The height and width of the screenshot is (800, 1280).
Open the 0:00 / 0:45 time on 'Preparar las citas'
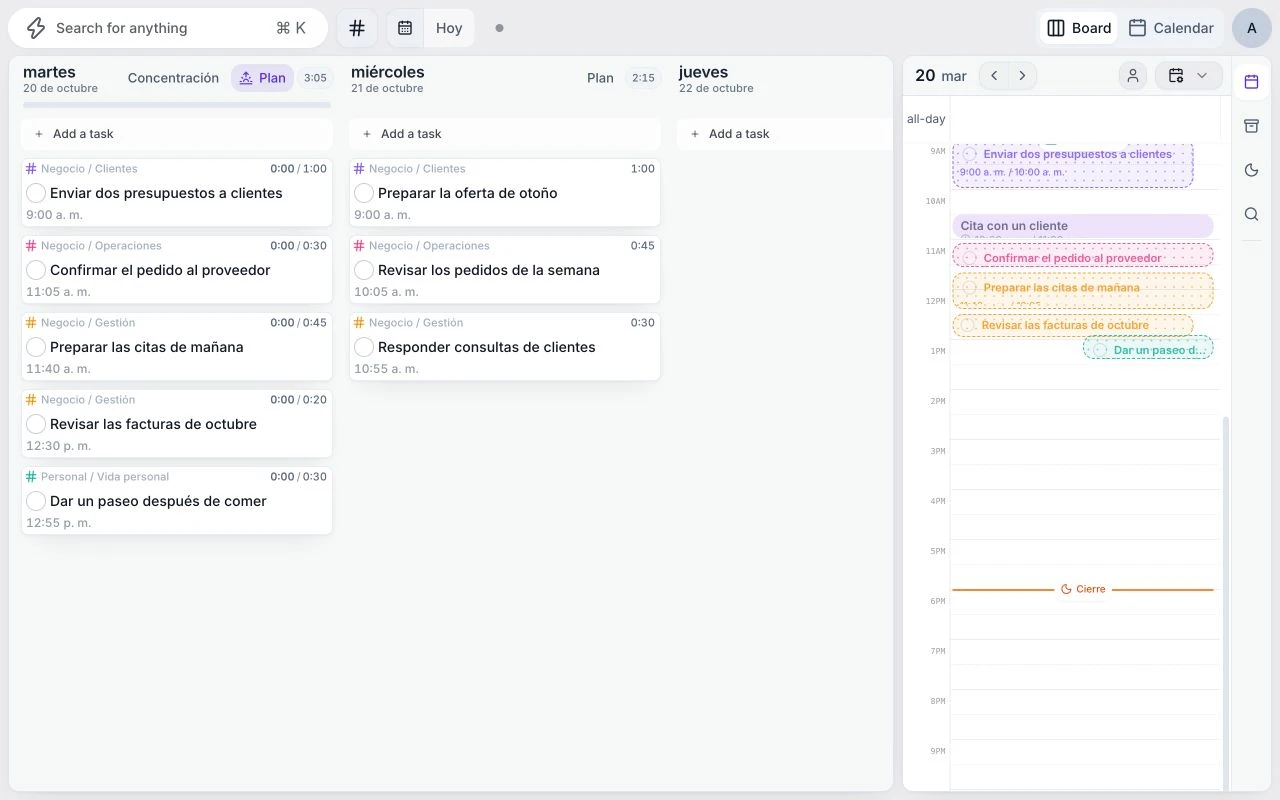coord(298,323)
